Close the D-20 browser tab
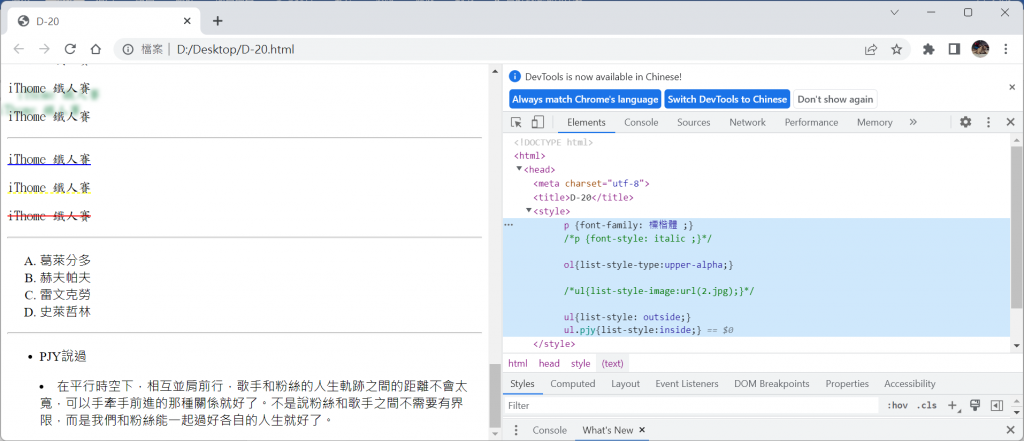The height and width of the screenshot is (441, 1024). [187, 21]
